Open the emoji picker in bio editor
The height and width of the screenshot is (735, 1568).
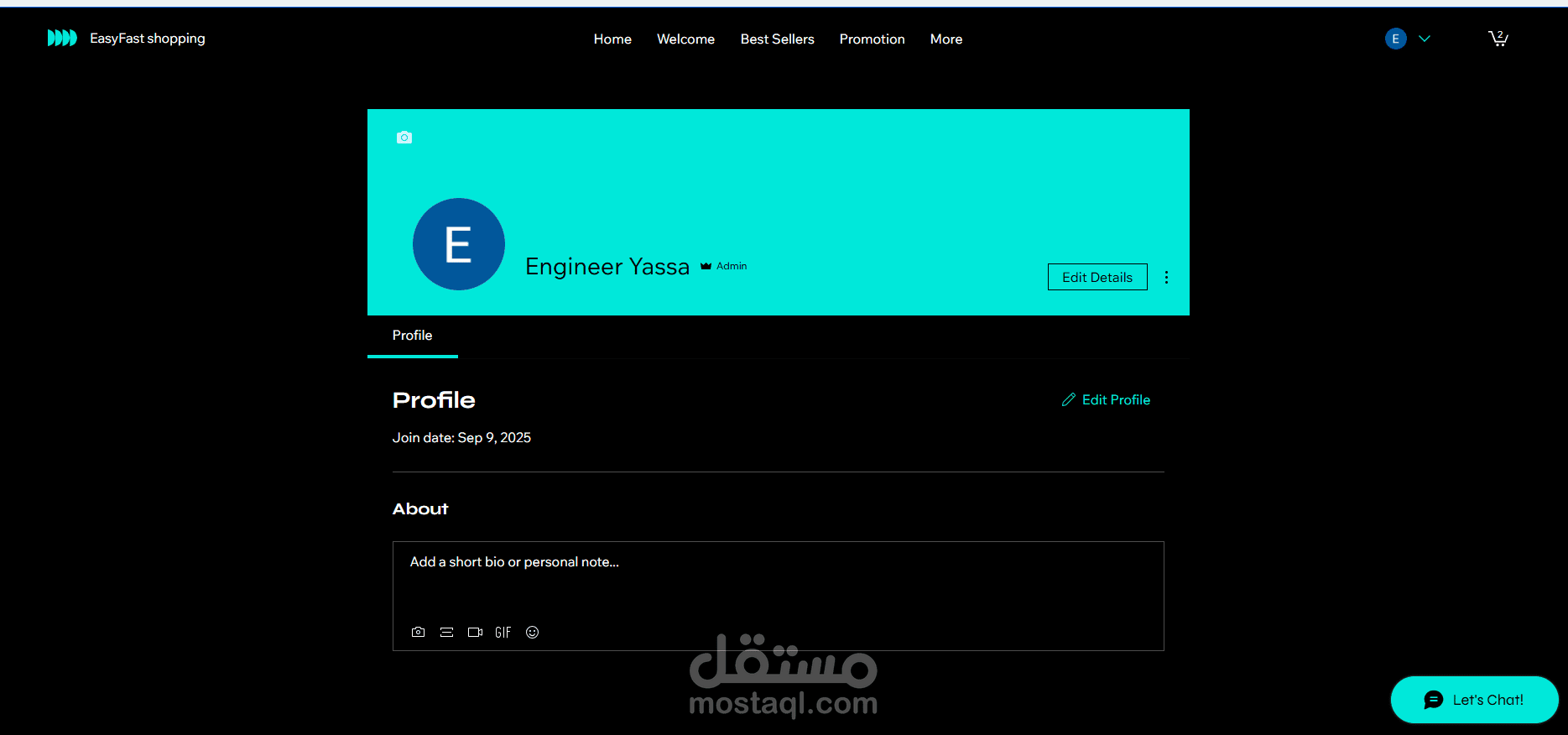(532, 633)
